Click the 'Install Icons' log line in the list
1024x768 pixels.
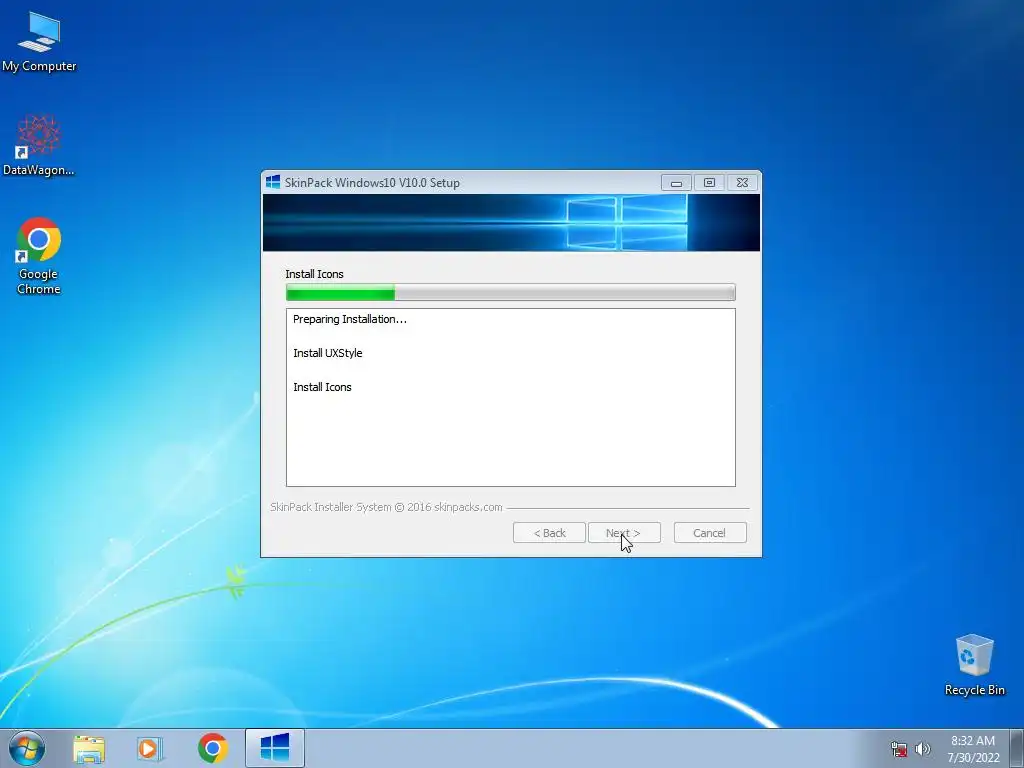coord(323,387)
